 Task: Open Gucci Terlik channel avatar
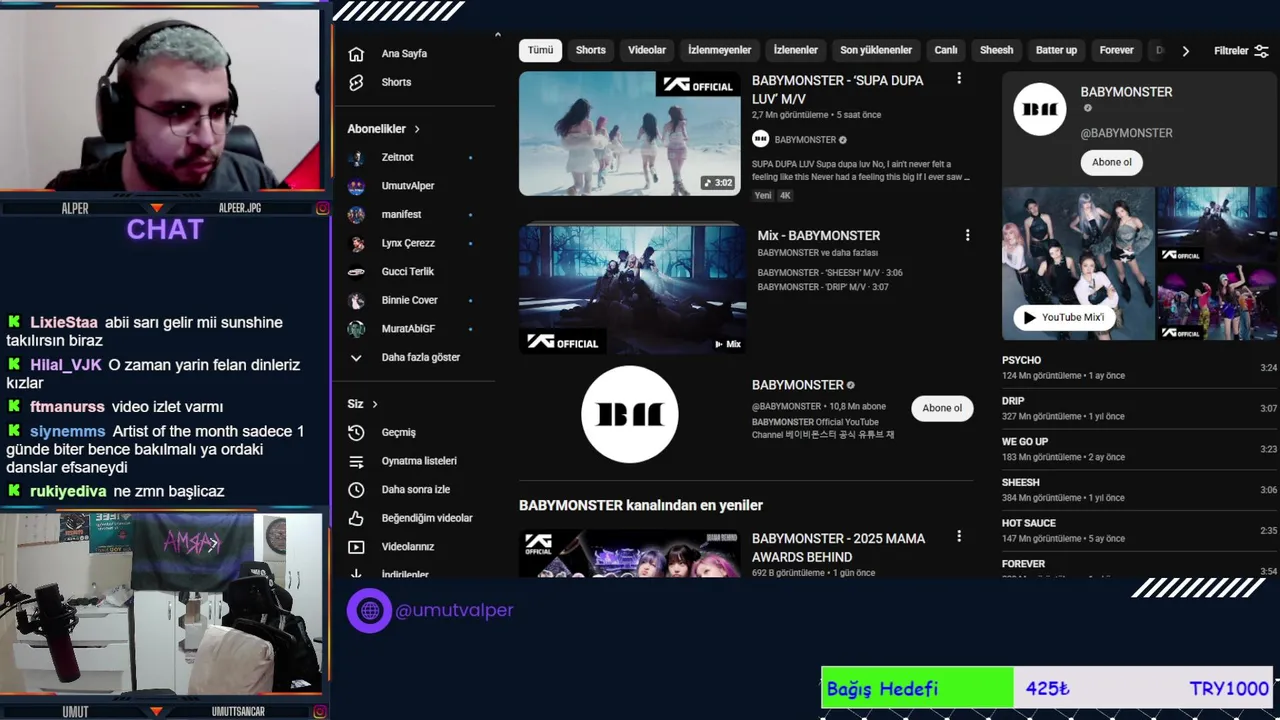(x=356, y=271)
